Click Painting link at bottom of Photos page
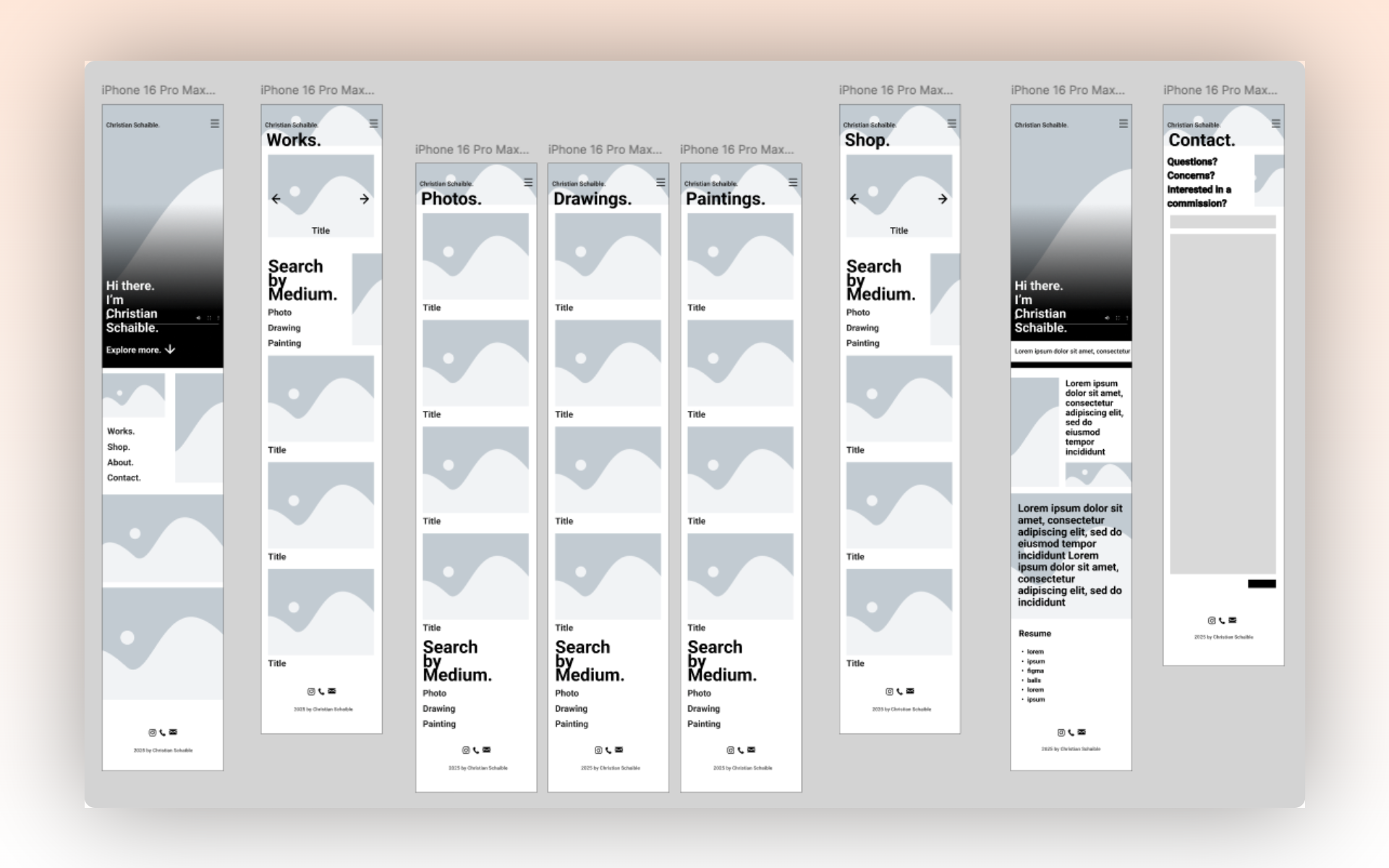 pos(439,724)
